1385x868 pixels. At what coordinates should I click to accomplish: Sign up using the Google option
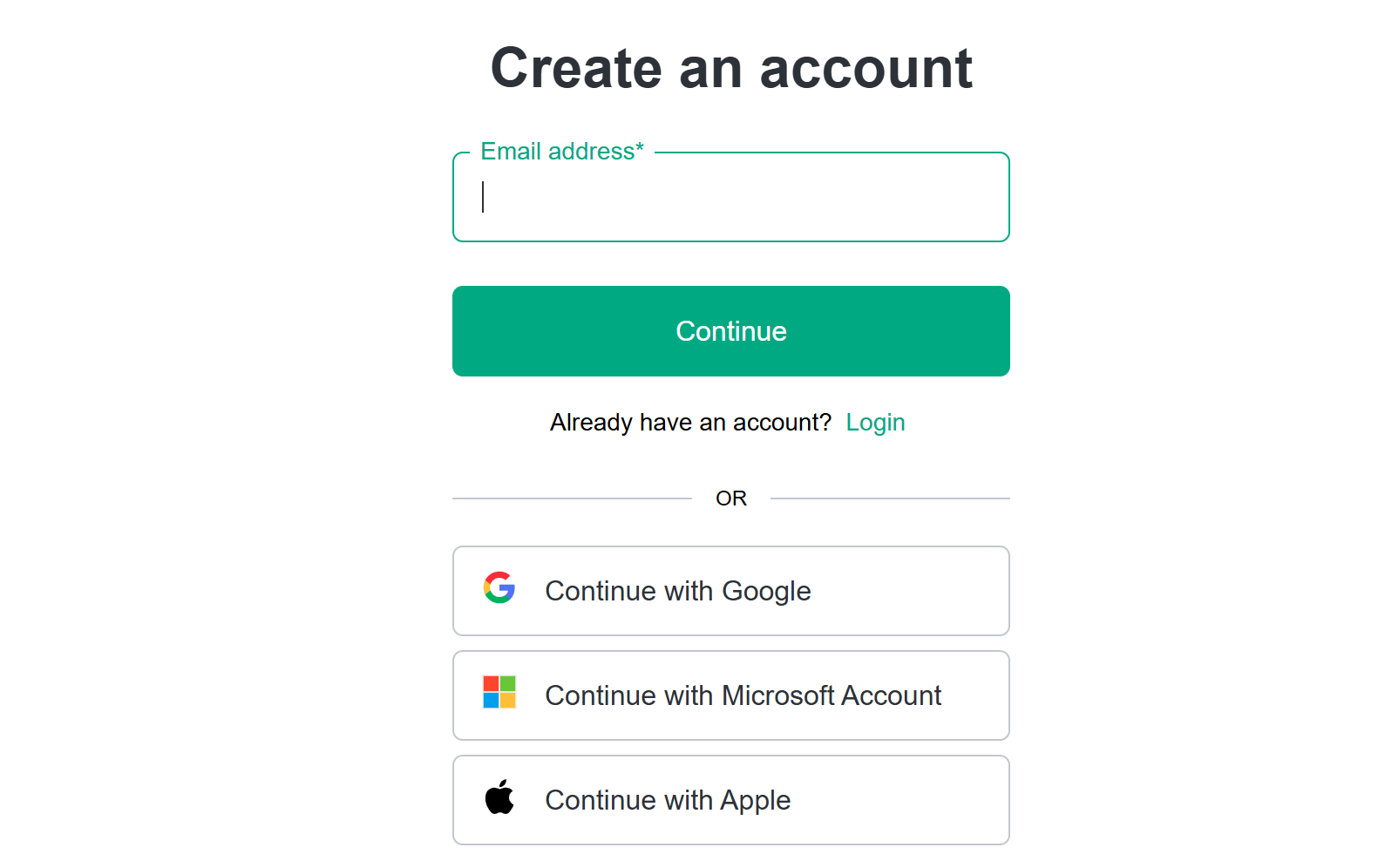(730, 591)
